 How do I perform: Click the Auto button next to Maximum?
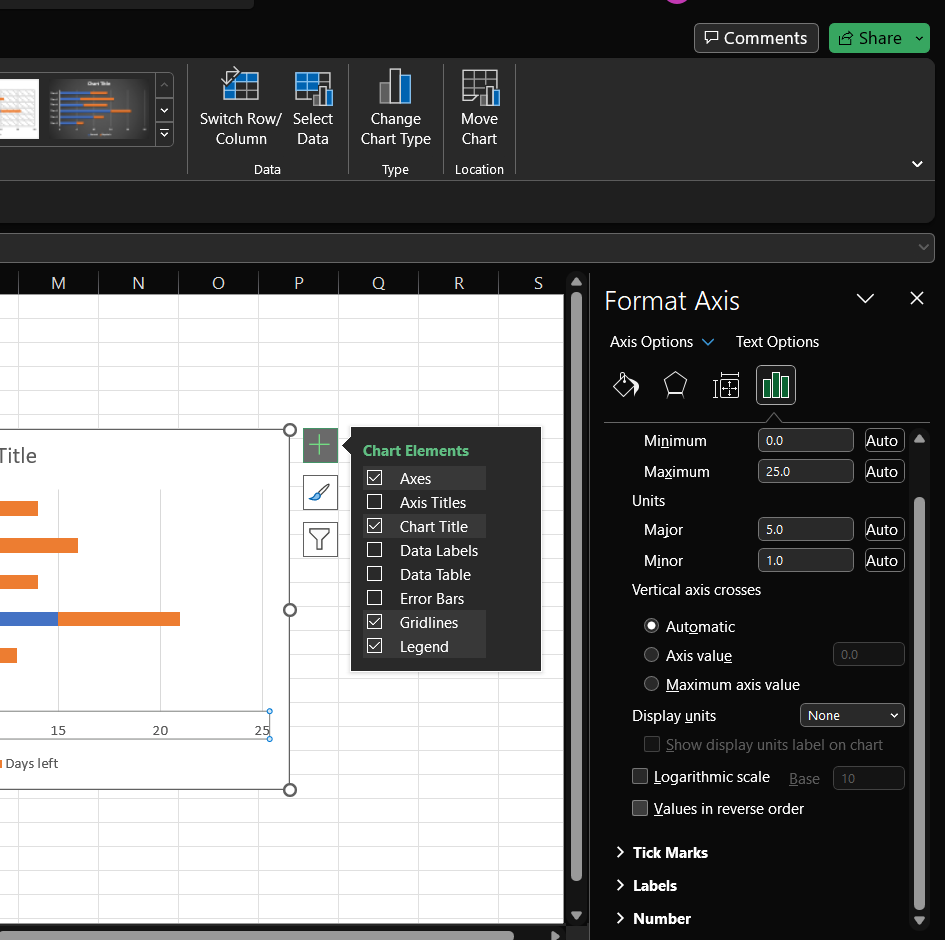pyautogui.click(x=884, y=471)
